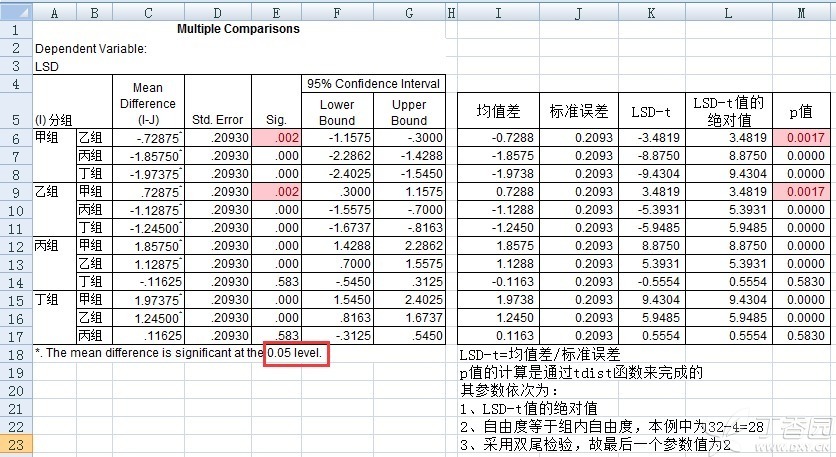Image resolution: width=836 pixels, height=457 pixels.
Task: Click 均值差 value 0.1163 in row 17
Action: click(498, 336)
